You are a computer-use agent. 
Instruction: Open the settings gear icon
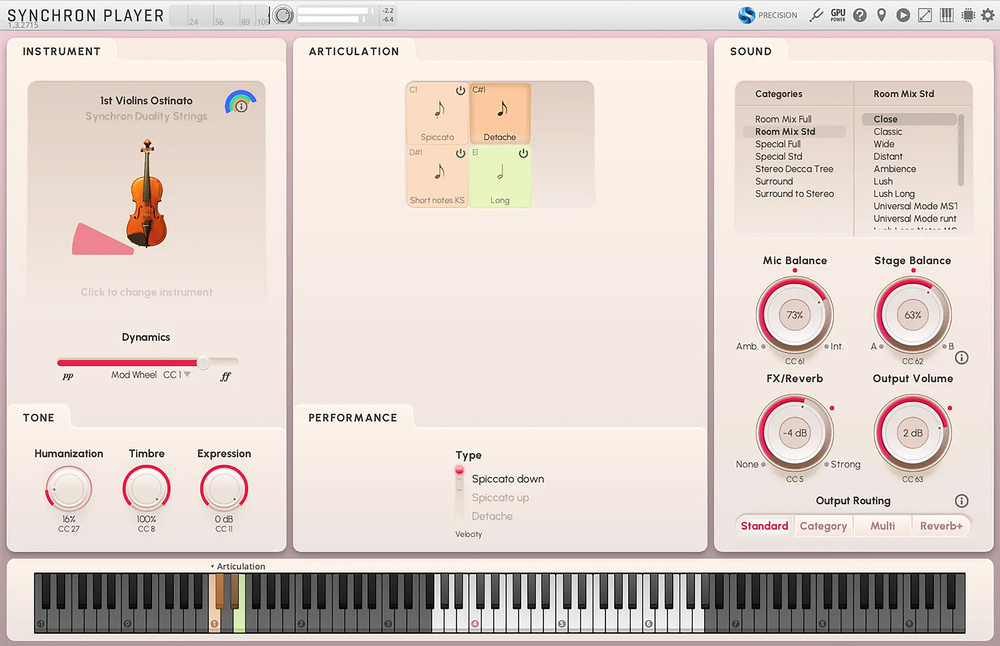tap(988, 15)
